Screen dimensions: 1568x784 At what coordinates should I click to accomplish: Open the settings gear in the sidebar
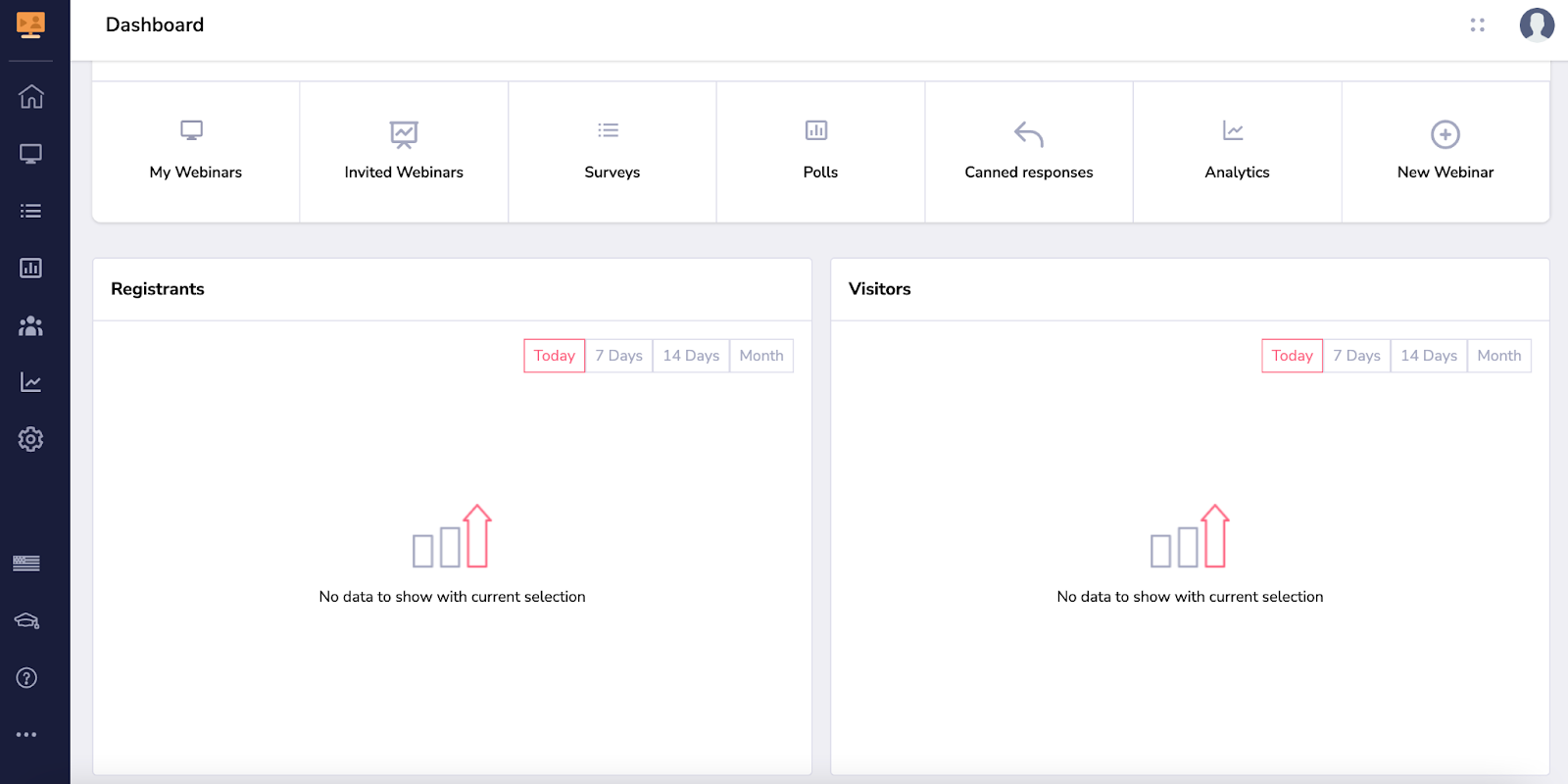[x=31, y=439]
